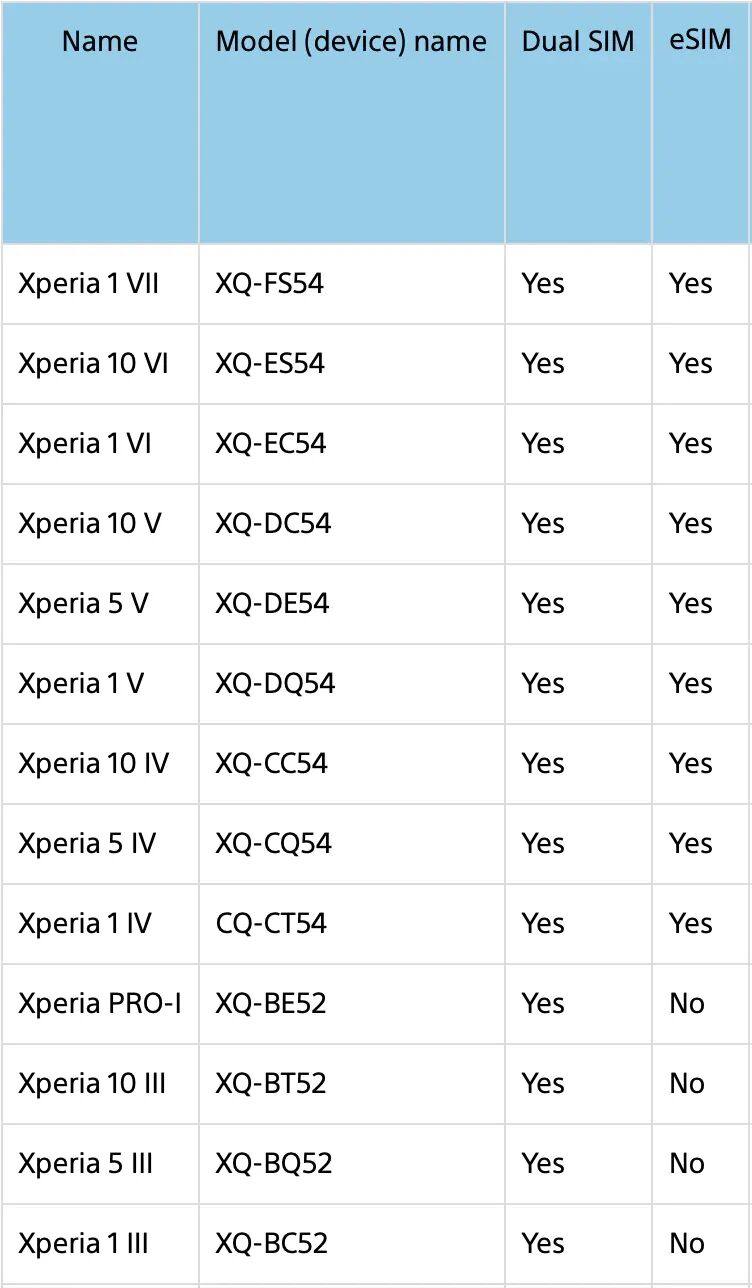The image size is (752, 1288).
Task: Click the Xperia 10 VI name cell
Action: [93, 364]
